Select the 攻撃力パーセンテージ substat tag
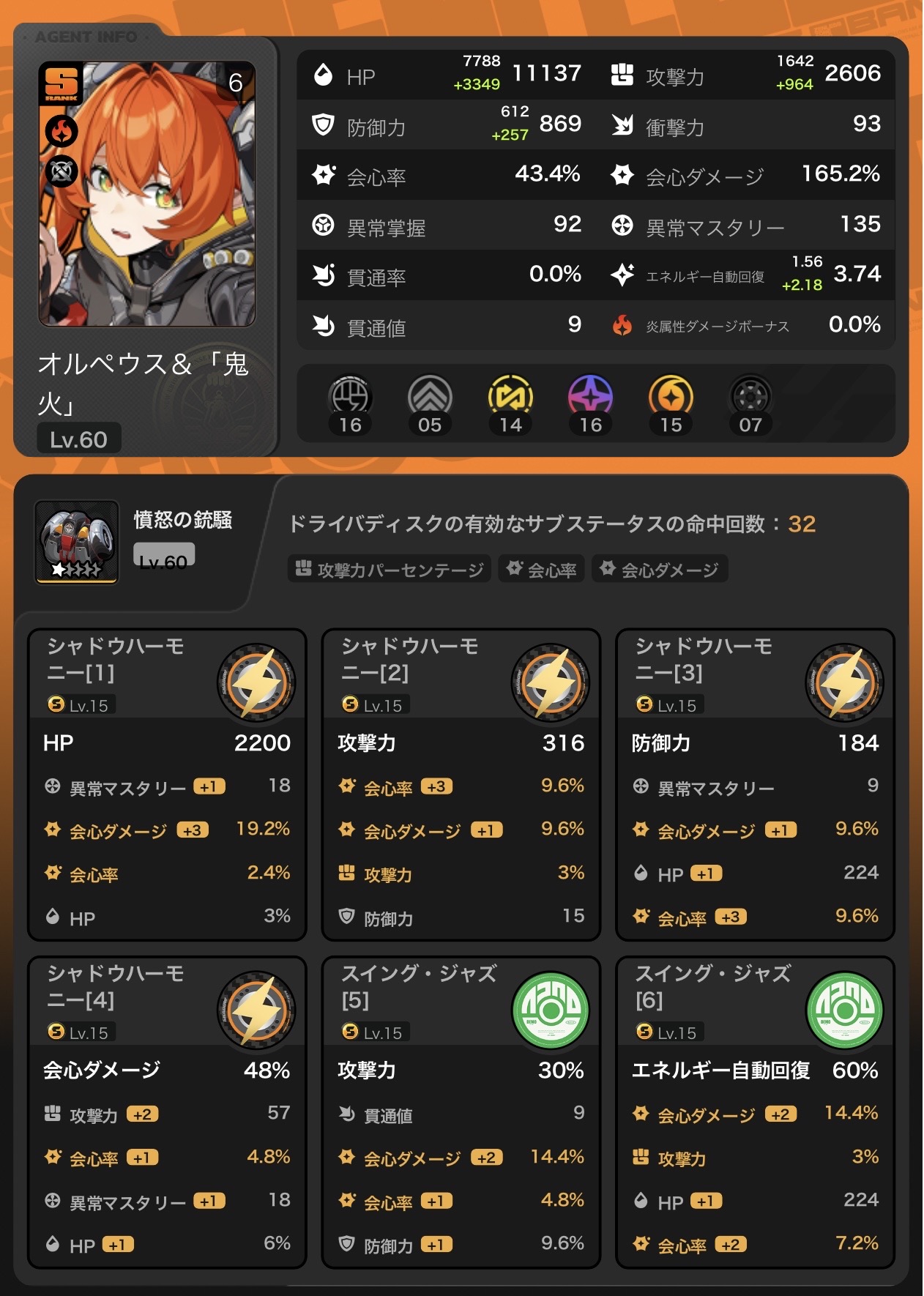The width and height of the screenshot is (924, 1296). click(x=390, y=569)
